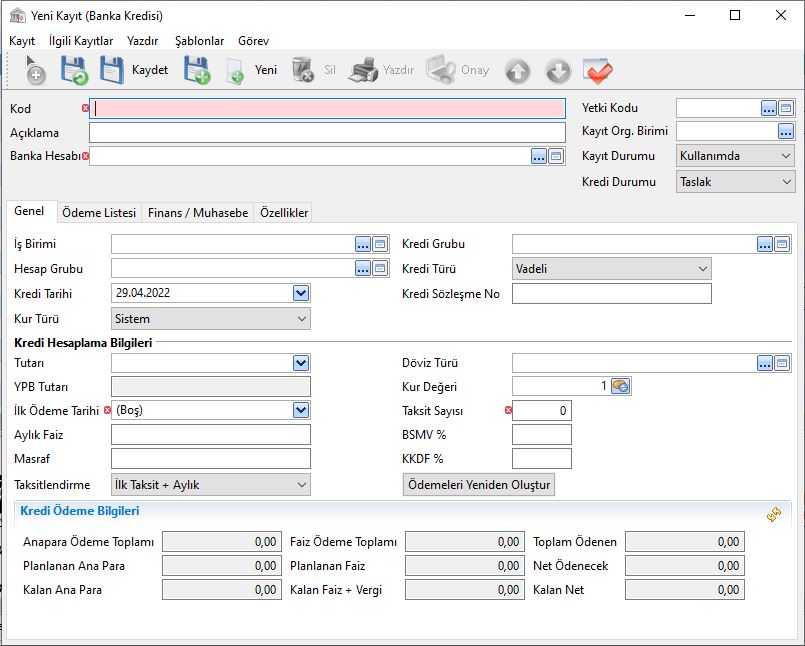Expand the Taksitlendirme dropdown
Screen dimensions: 805x646
[302, 485]
